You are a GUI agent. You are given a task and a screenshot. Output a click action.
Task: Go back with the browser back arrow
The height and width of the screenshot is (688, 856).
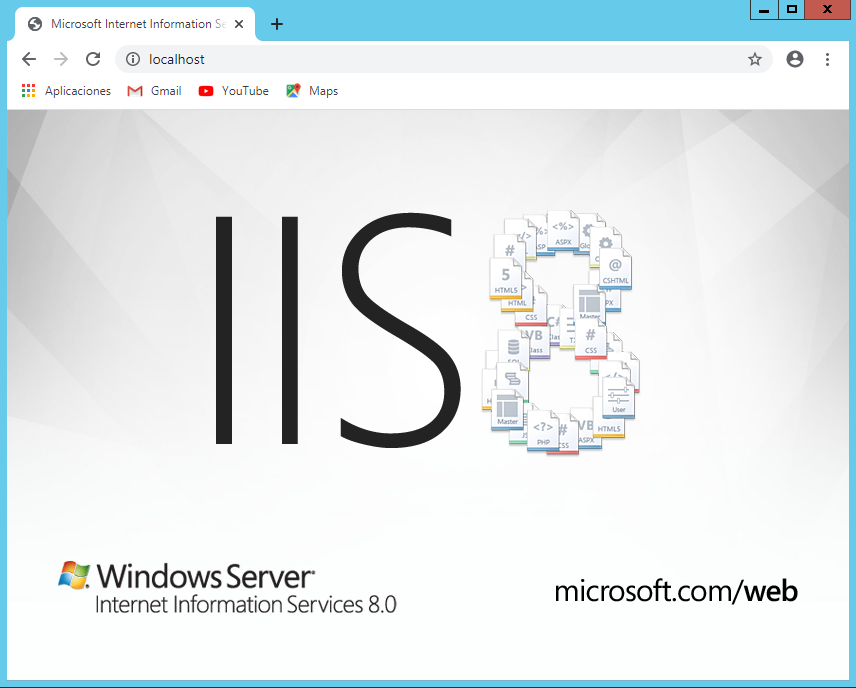pos(29,59)
